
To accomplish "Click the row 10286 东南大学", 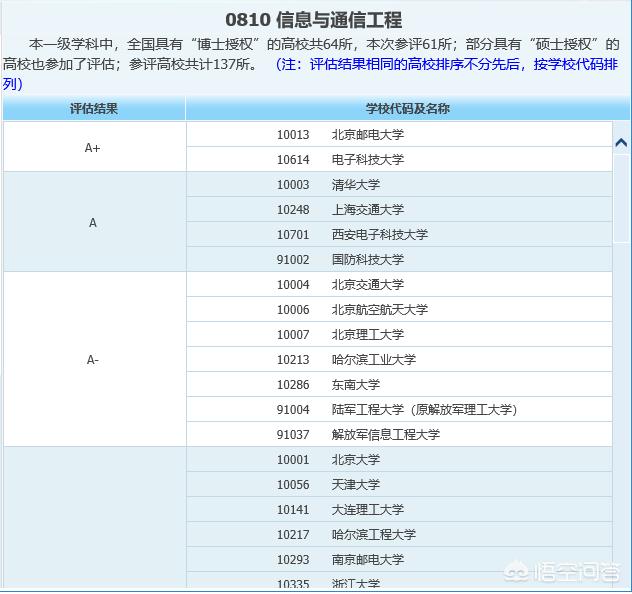I will (399, 384).
